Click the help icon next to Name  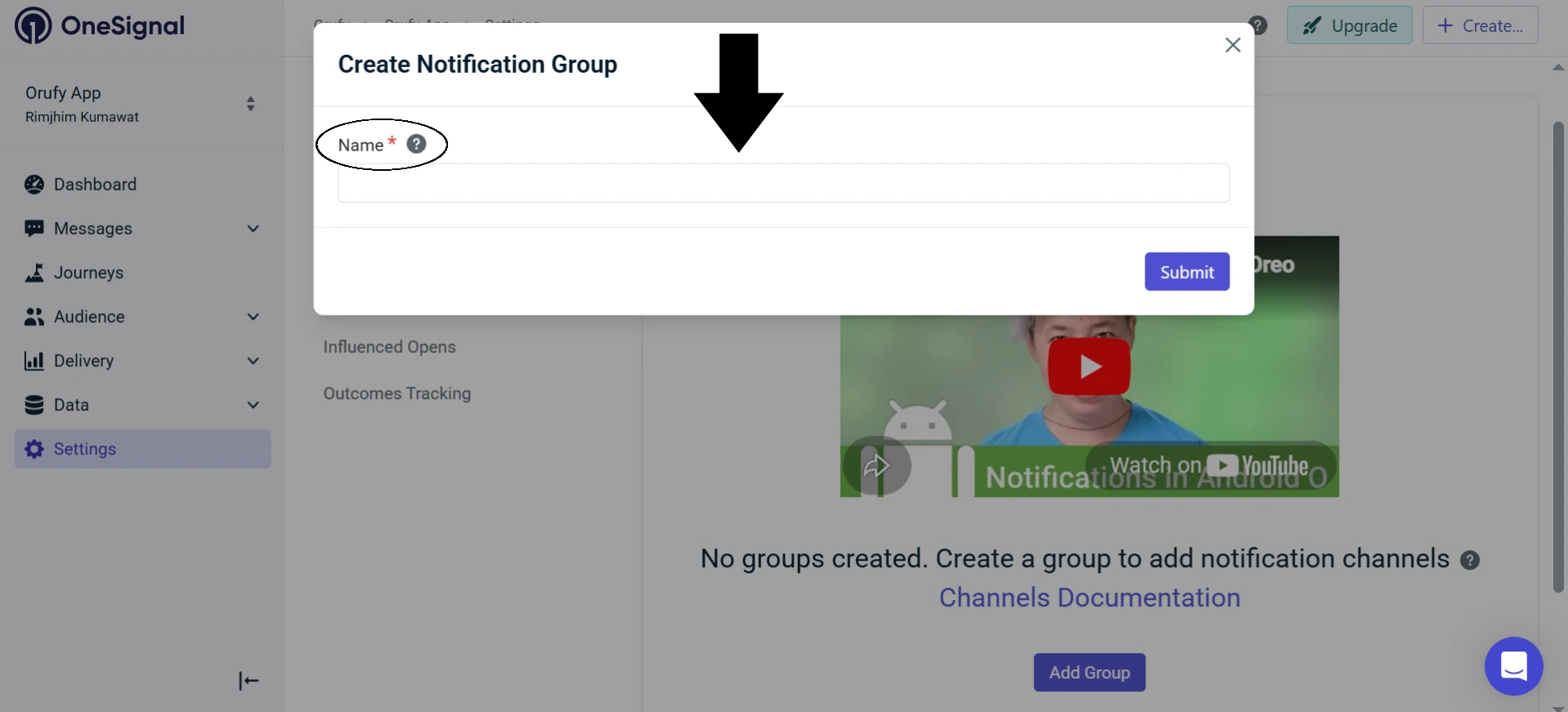point(416,144)
